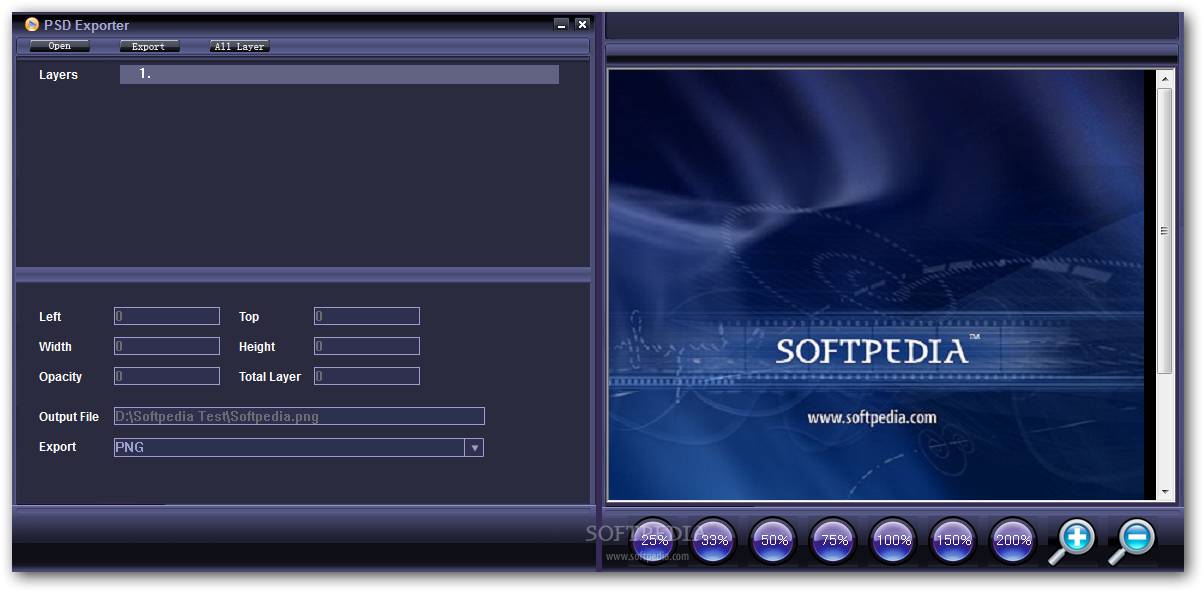Set preview zoom to 50%
This screenshot has height=592, width=1204.
(x=774, y=540)
